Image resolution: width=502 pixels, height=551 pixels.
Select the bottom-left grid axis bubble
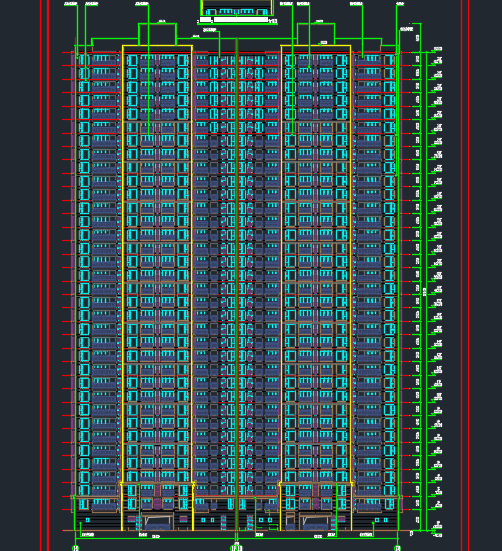[x=75, y=548]
